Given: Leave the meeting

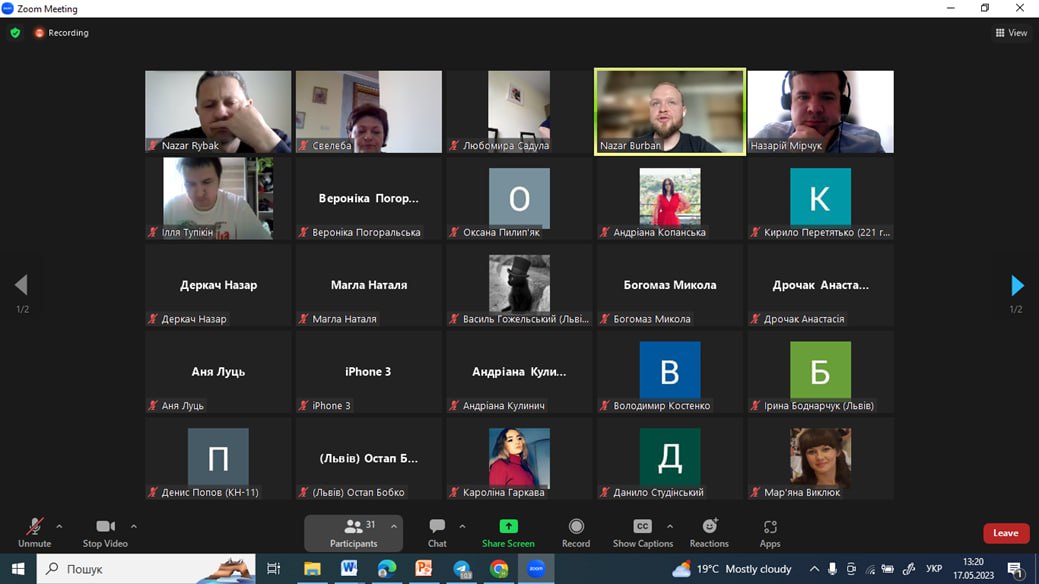Looking at the screenshot, I should tap(1005, 533).
